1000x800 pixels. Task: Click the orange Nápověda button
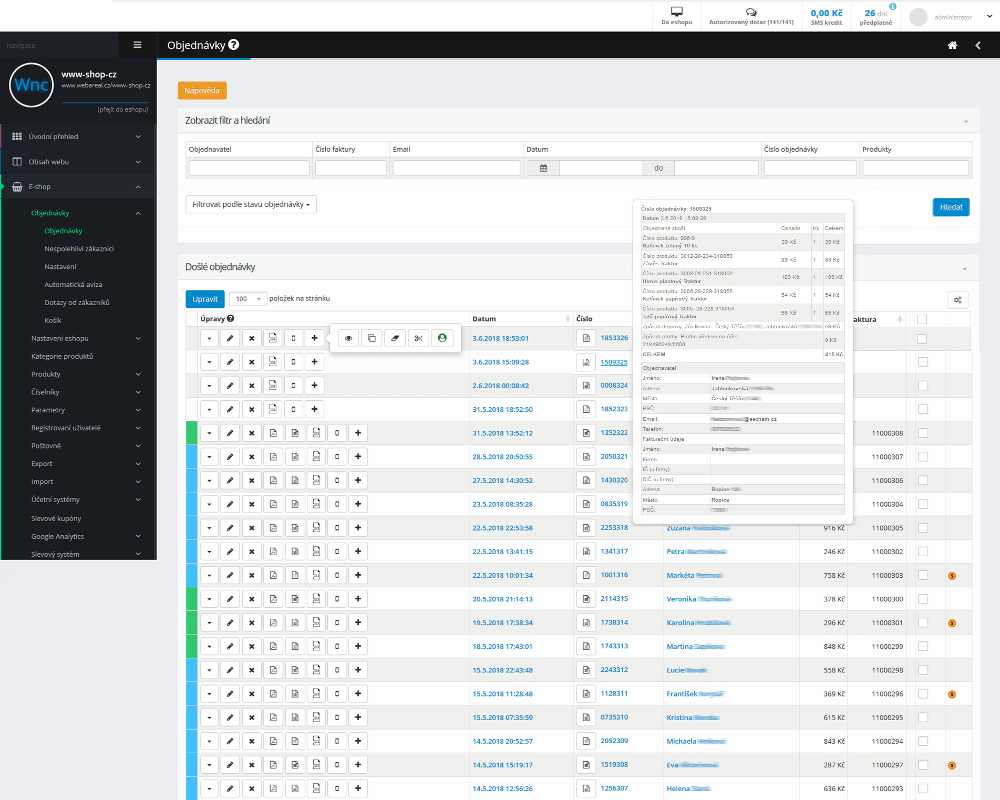202,91
